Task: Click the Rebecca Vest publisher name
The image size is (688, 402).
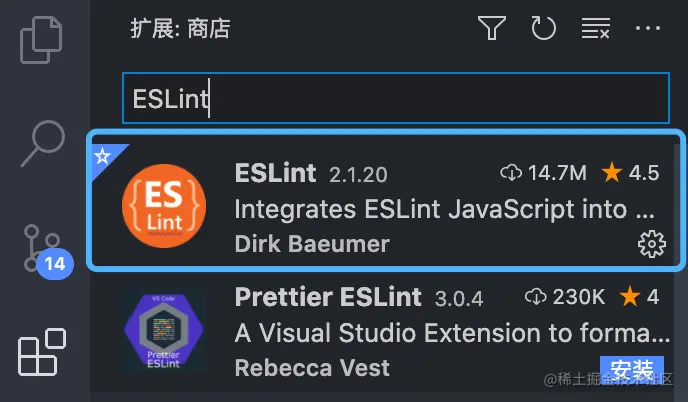Action: click(x=312, y=368)
